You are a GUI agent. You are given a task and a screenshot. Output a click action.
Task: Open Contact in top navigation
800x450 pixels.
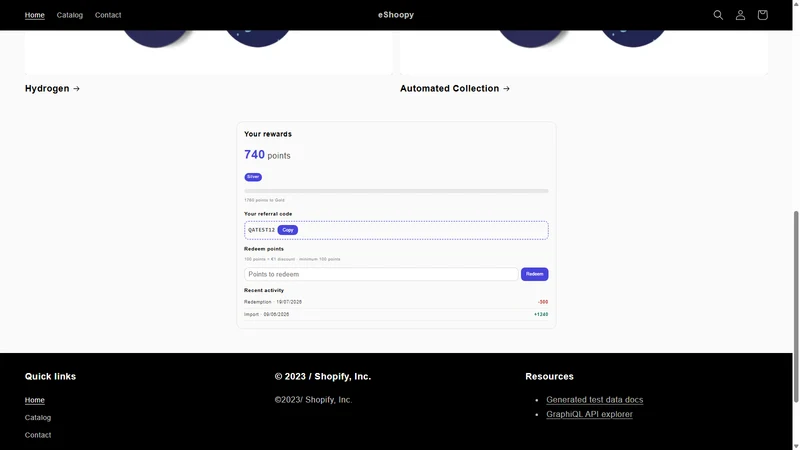(x=108, y=15)
